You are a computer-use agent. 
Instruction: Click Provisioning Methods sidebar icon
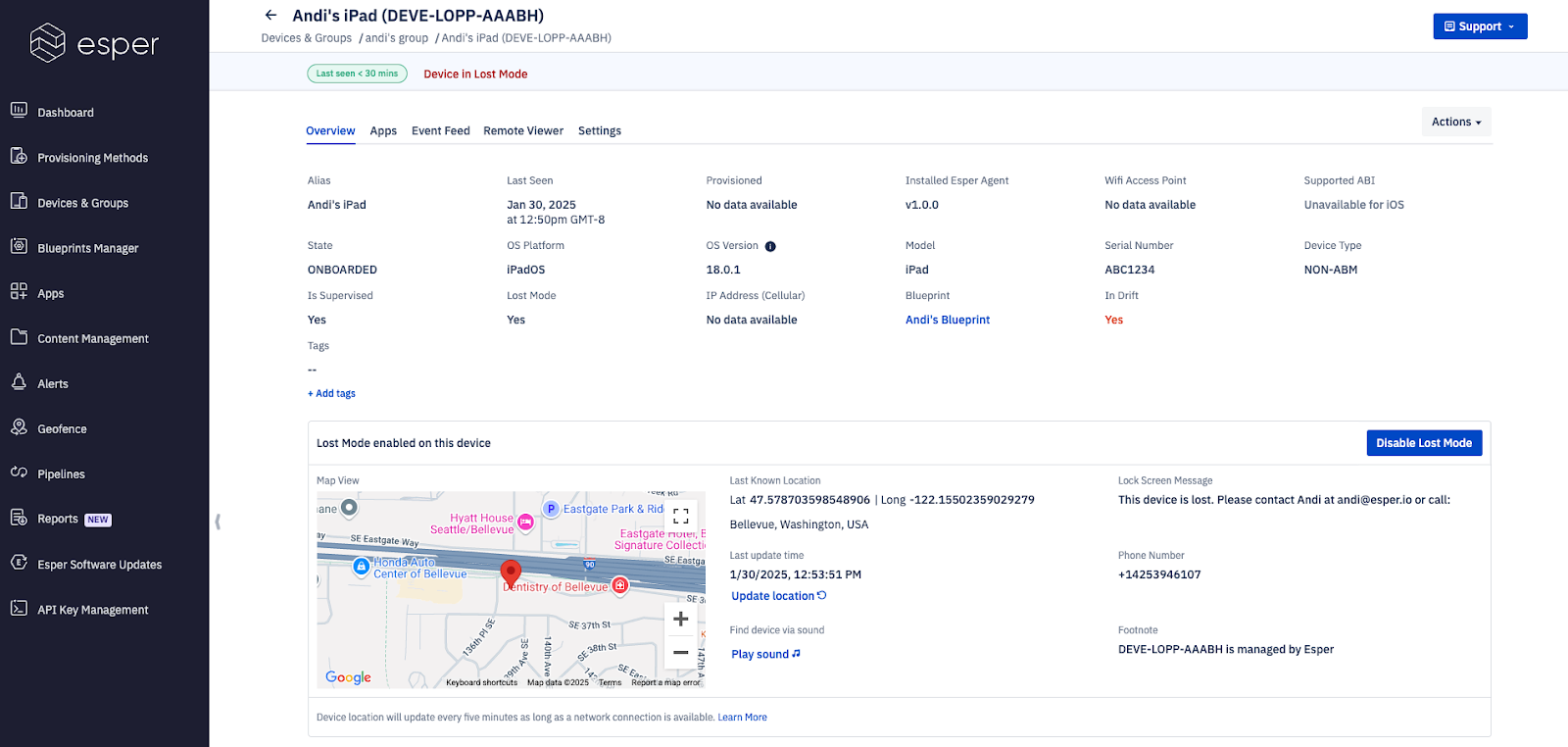[x=19, y=155]
